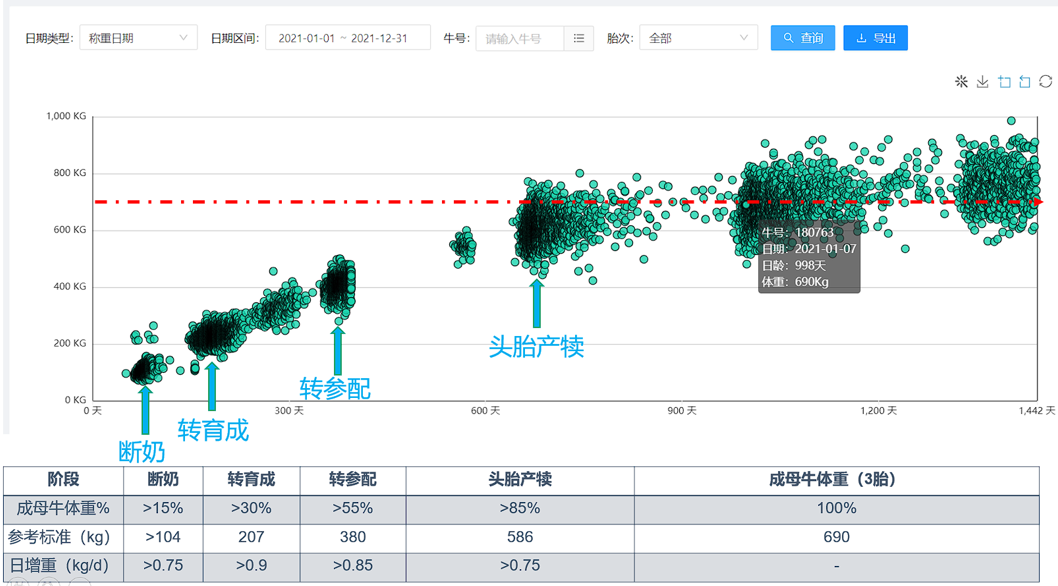1058x586 pixels.
Task: Open the cattle number list picker icon
Action: click(578, 37)
